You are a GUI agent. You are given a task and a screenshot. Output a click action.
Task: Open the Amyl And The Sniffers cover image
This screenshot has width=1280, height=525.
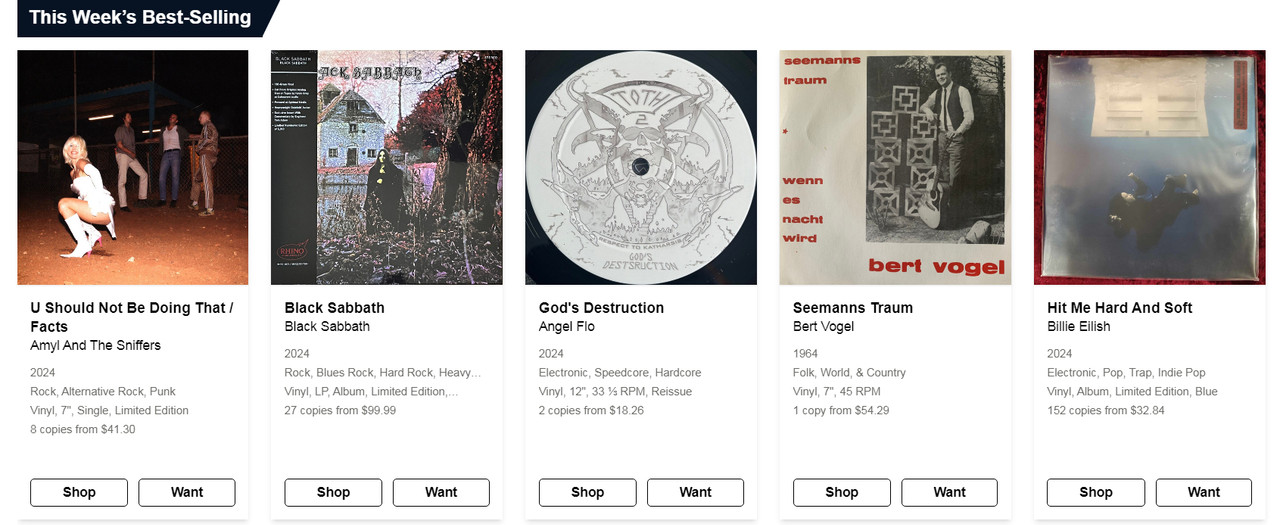tap(133, 167)
